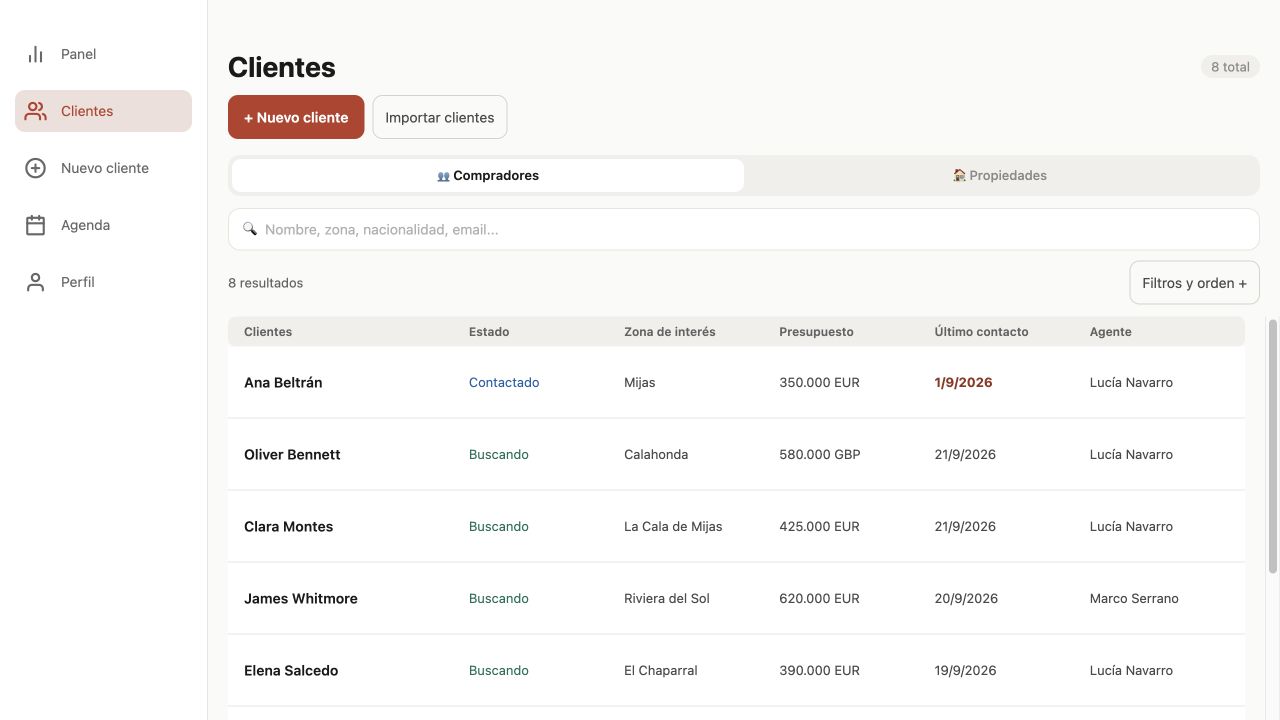Open client Clara Montes
Image resolution: width=1280 pixels, height=720 pixels.
736,526
